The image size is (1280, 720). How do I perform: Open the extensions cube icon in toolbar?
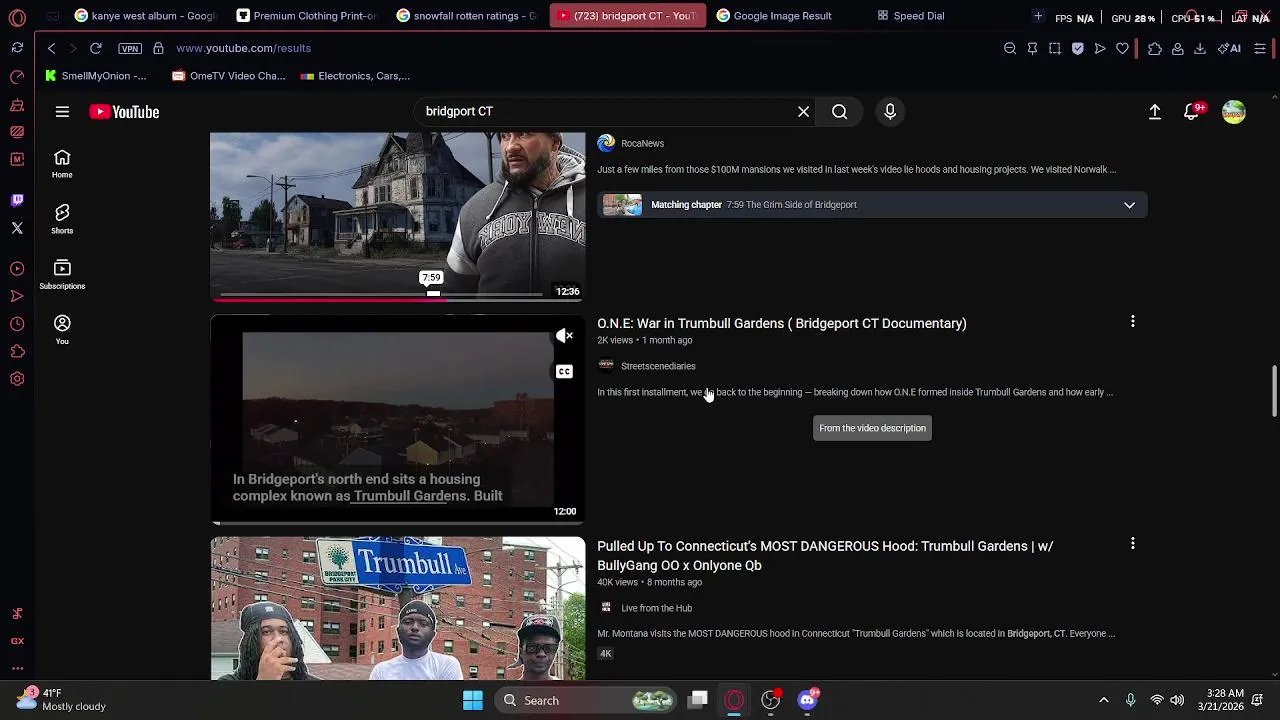click(1155, 48)
